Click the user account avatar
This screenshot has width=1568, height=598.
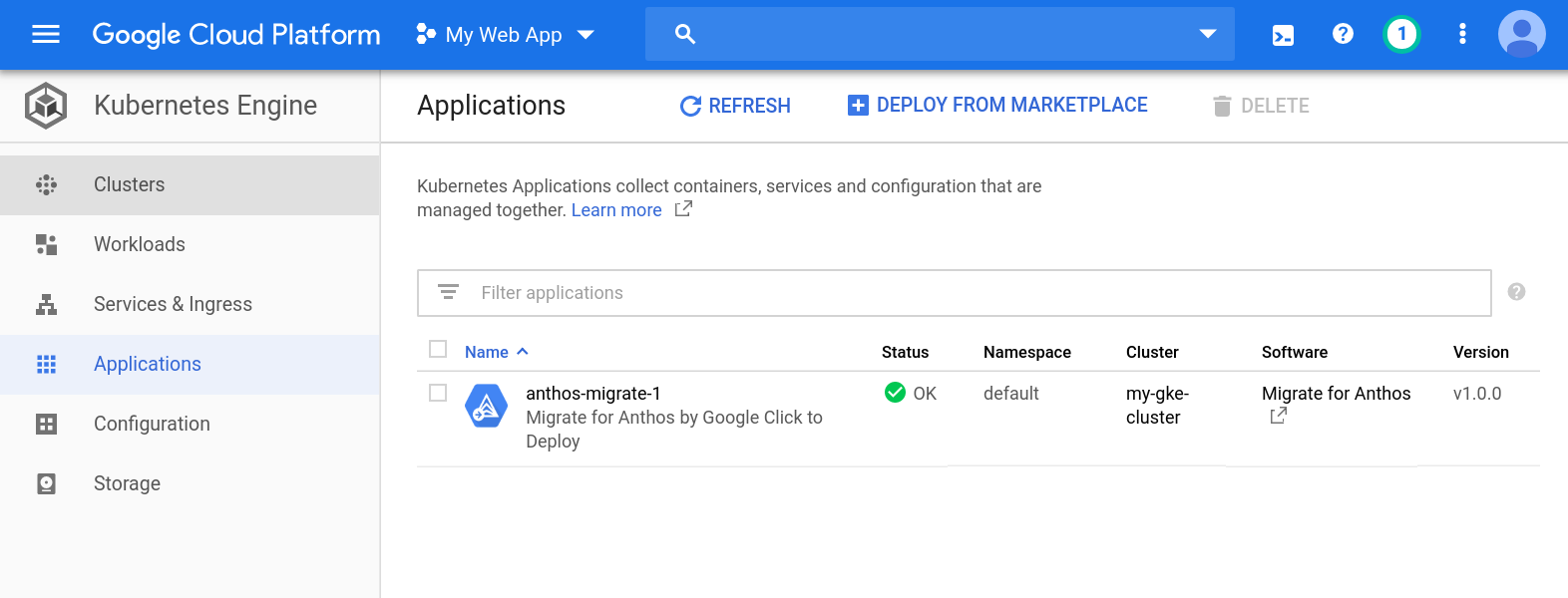1521,35
